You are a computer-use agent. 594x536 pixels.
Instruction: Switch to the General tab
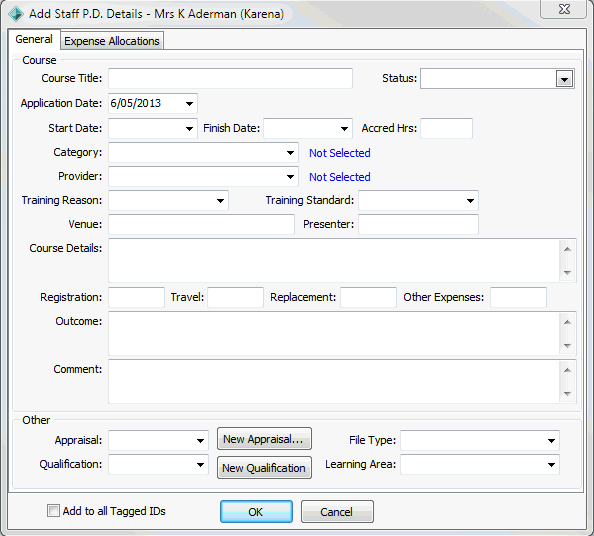click(x=34, y=39)
